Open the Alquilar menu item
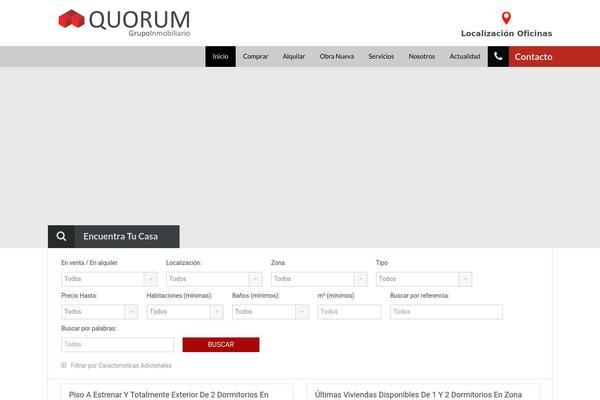Viewport: 600px width, 400px height. [293, 57]
